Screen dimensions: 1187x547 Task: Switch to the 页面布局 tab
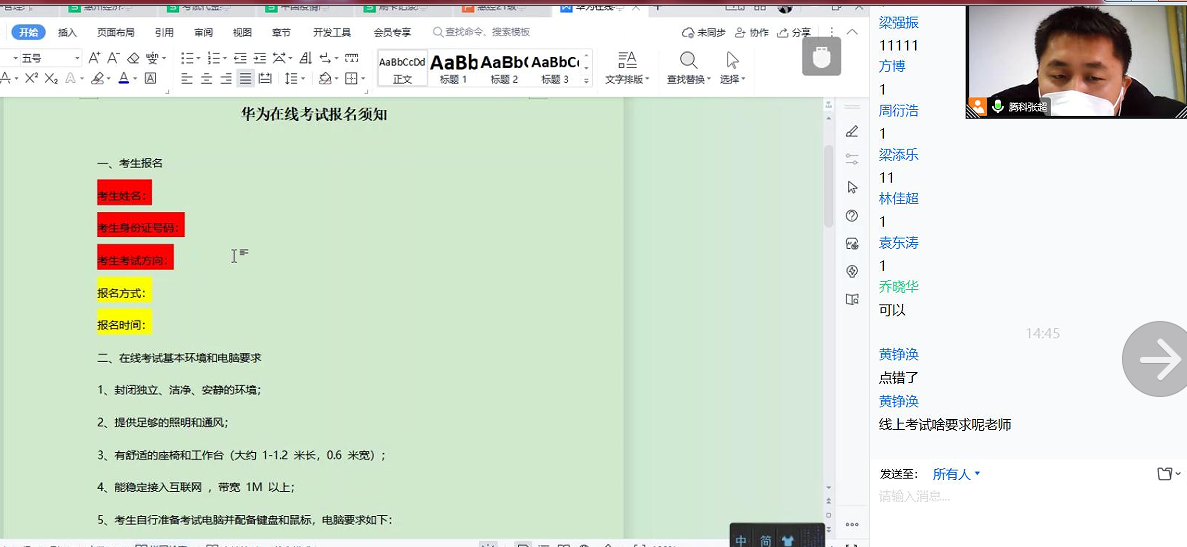pyautogui.click(x=116, y=33)
